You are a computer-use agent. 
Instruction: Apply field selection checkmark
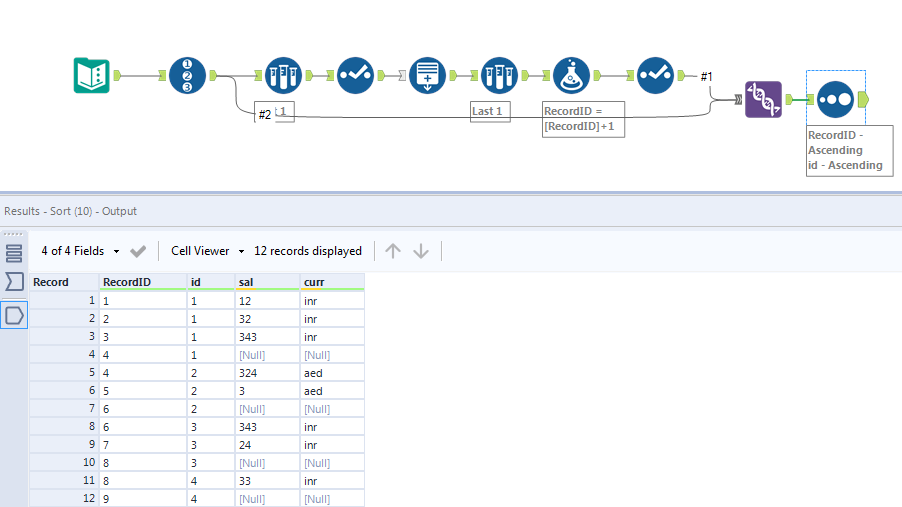click(x=138, y=251)
